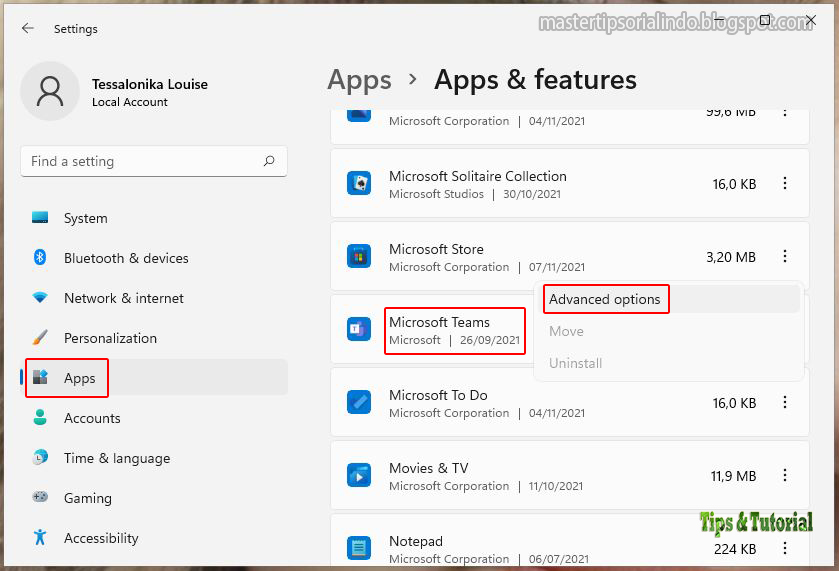This screenshot has height=571, width=839.
Task: Open Gaming settings
Action: click(x=154, y=498)
